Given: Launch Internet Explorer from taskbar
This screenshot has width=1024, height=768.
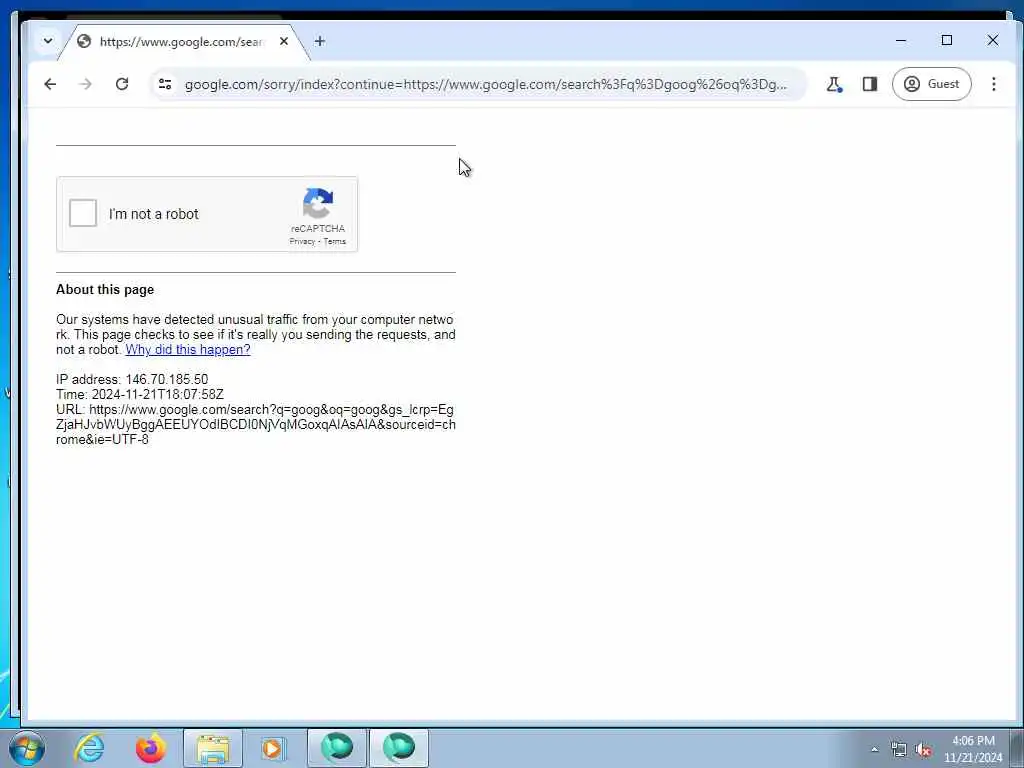Looking at the screenshot, I should tap(89, 748).
